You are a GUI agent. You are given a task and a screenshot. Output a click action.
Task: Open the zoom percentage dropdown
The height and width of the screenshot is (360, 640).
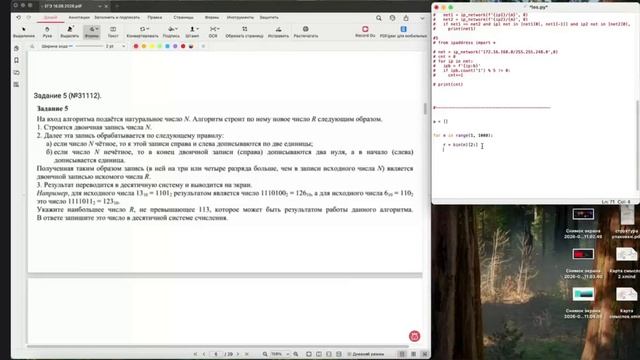point(280,354)
